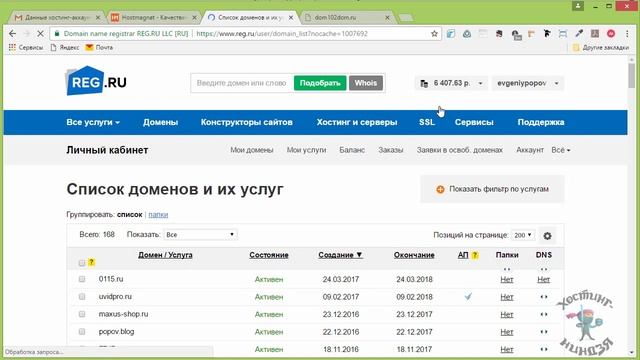Click the Whois button

point(366,83)
